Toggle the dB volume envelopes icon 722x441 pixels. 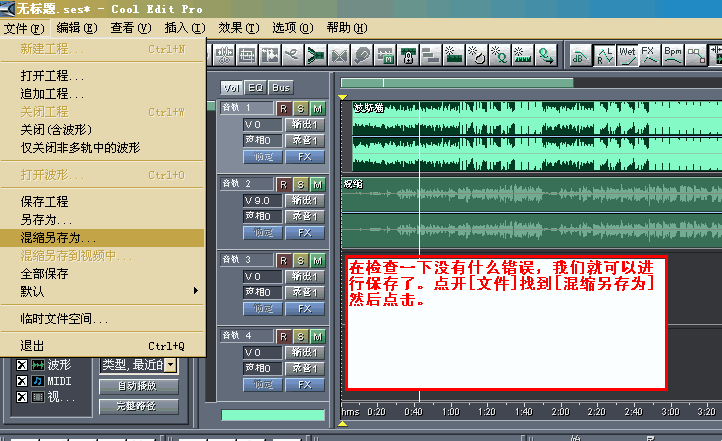[x=580, y=56]
